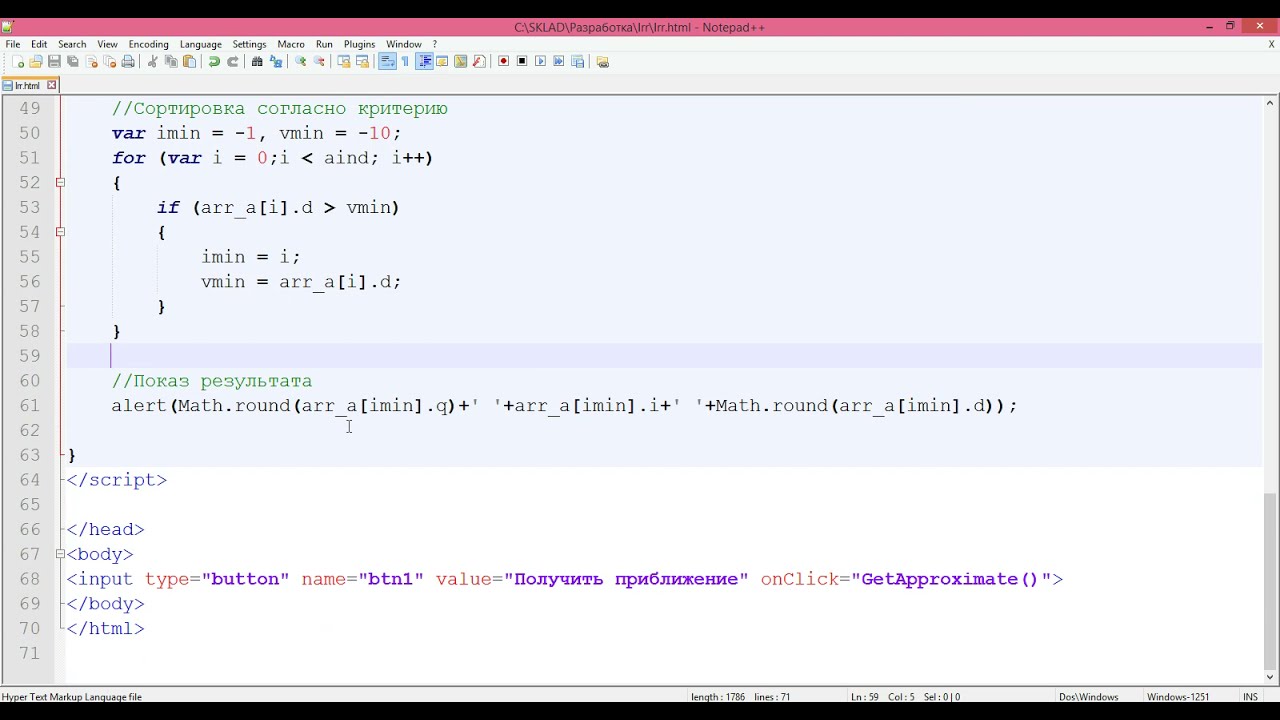
Task: Save the file with the Save icon
Action: pyautogui.click(x=54, y=61)
